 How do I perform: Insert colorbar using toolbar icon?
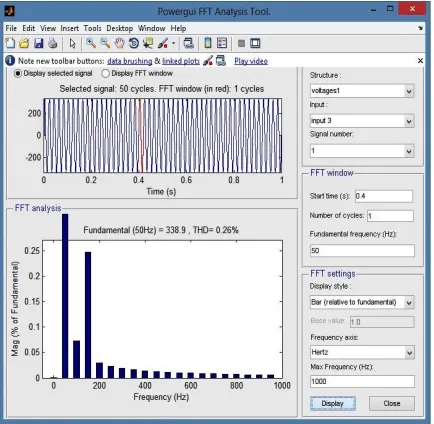207,43
